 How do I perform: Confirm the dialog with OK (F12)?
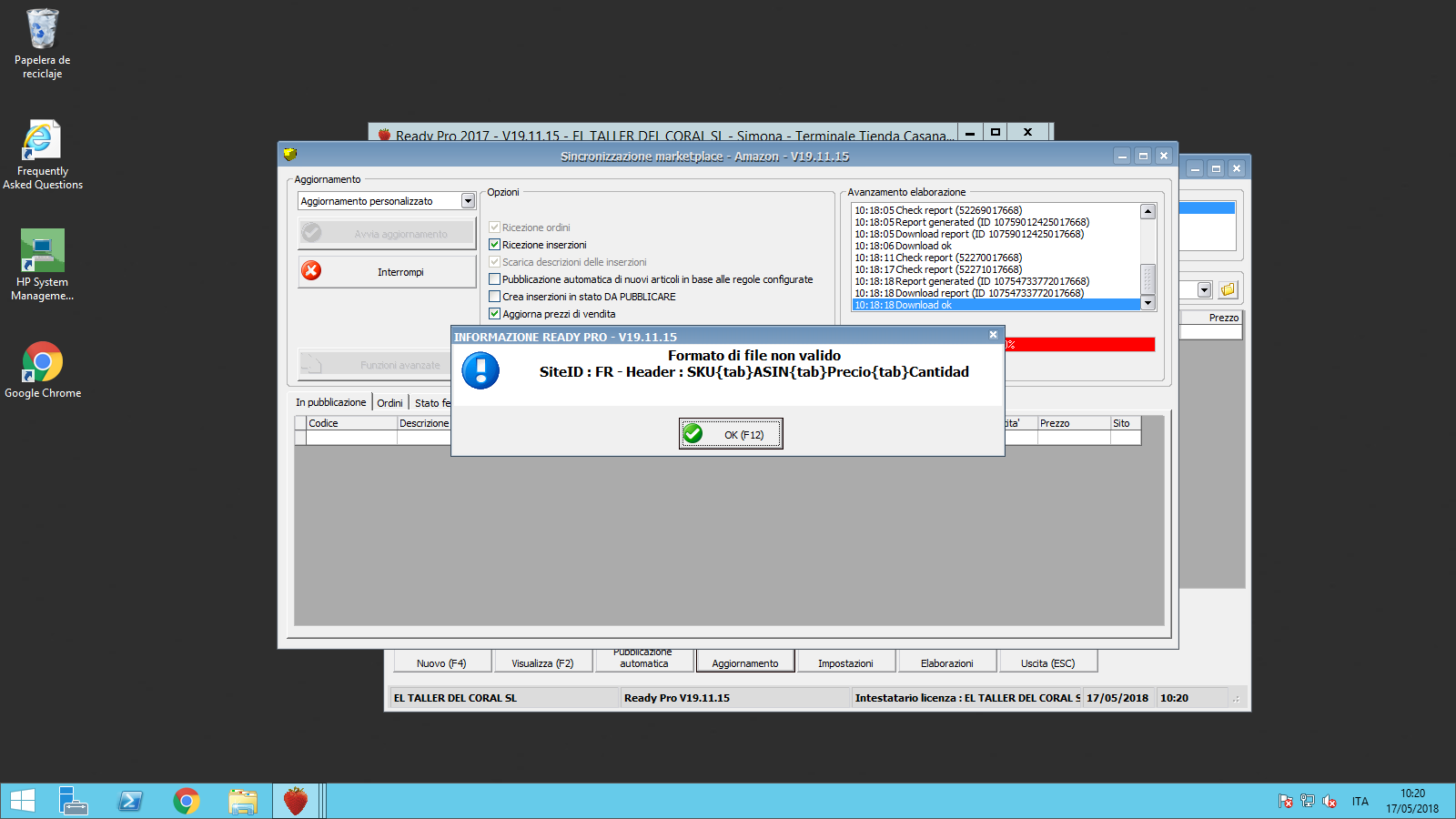click(x=731, y=434)
